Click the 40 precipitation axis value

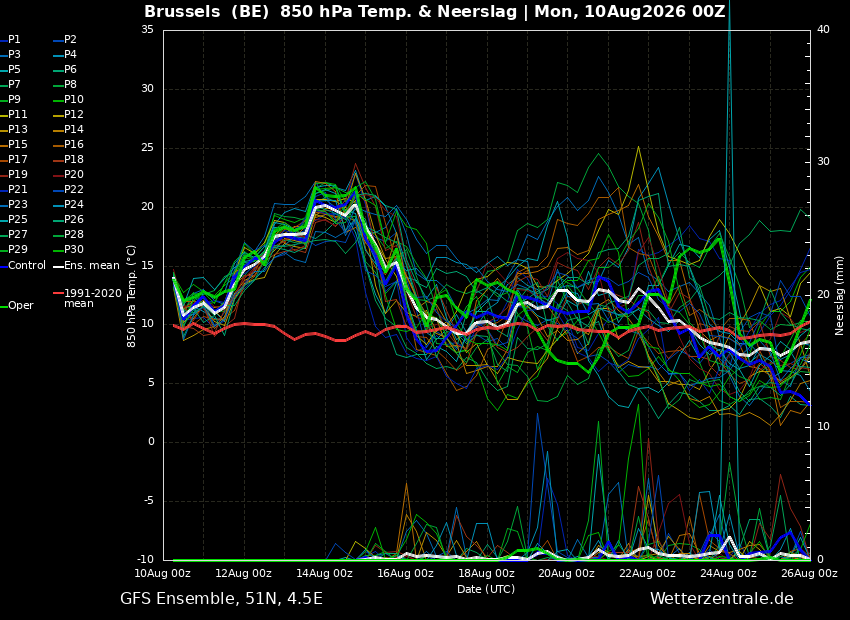pos(823,29)
